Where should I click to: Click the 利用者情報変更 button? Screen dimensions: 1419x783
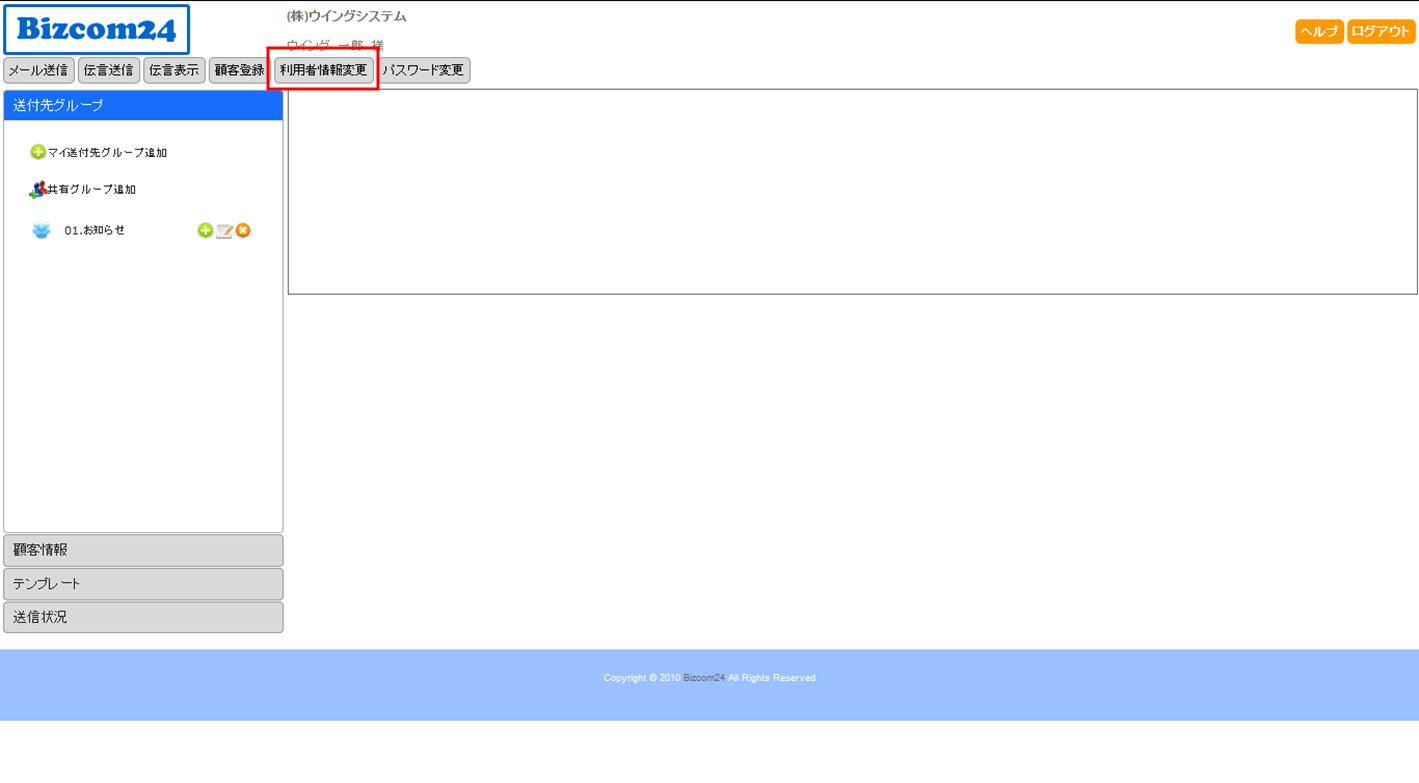coord(323,70)
